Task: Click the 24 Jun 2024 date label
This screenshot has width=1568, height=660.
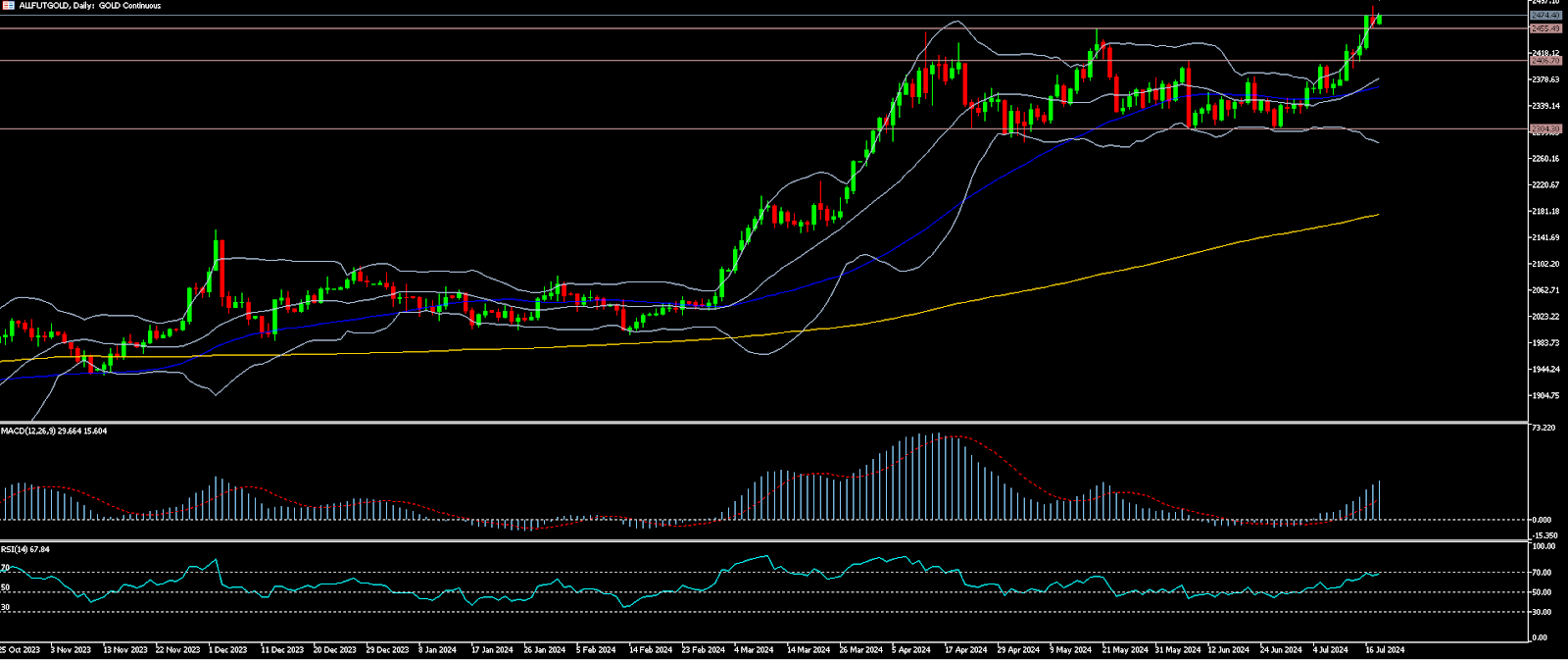Action: pyautogui.click(x=1282, y=650)
